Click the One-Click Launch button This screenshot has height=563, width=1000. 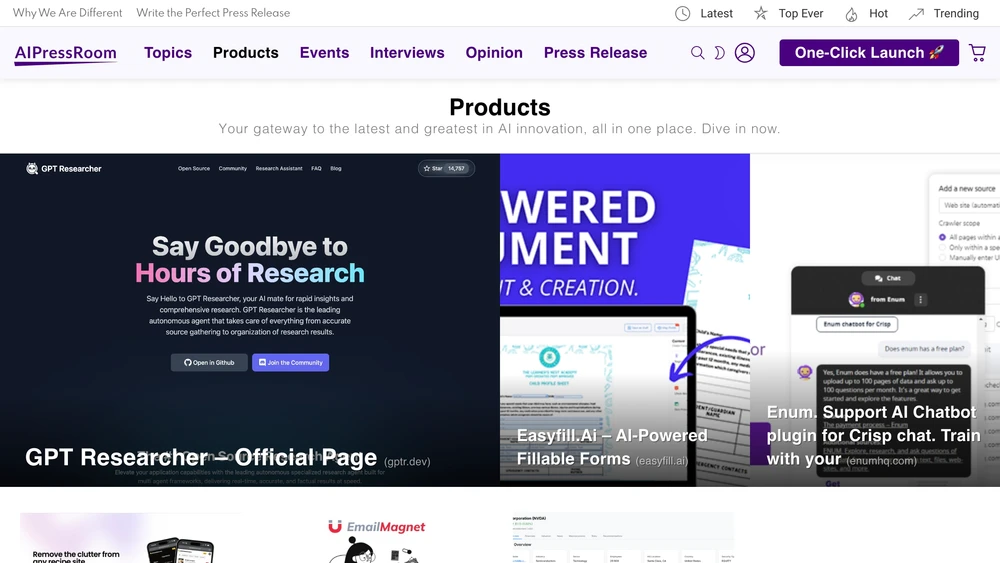(x=869, y=53)
